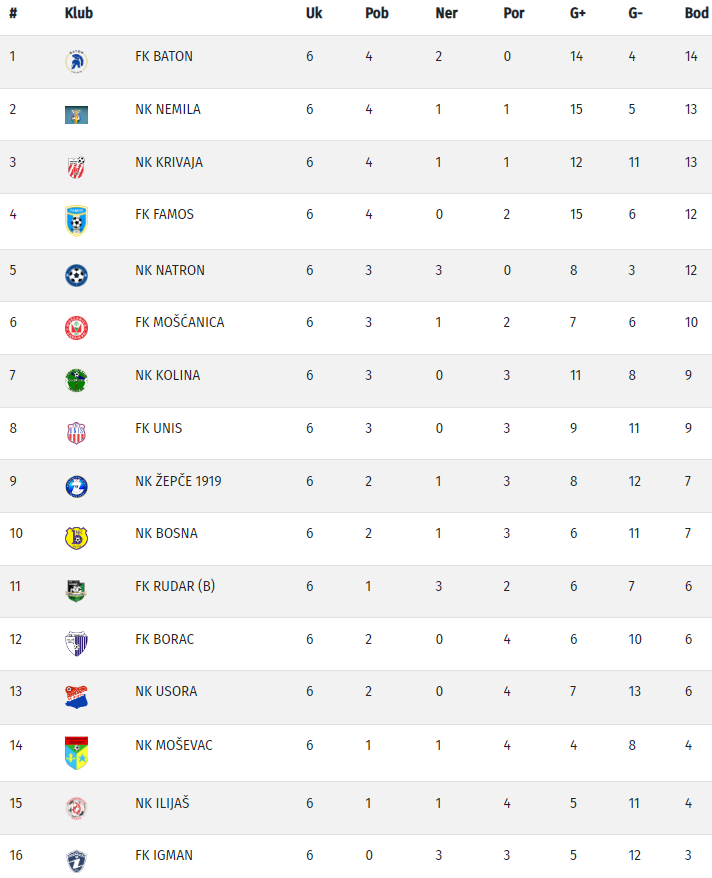
Task: Click the FK Igman club crest
Action: point(76,860)
